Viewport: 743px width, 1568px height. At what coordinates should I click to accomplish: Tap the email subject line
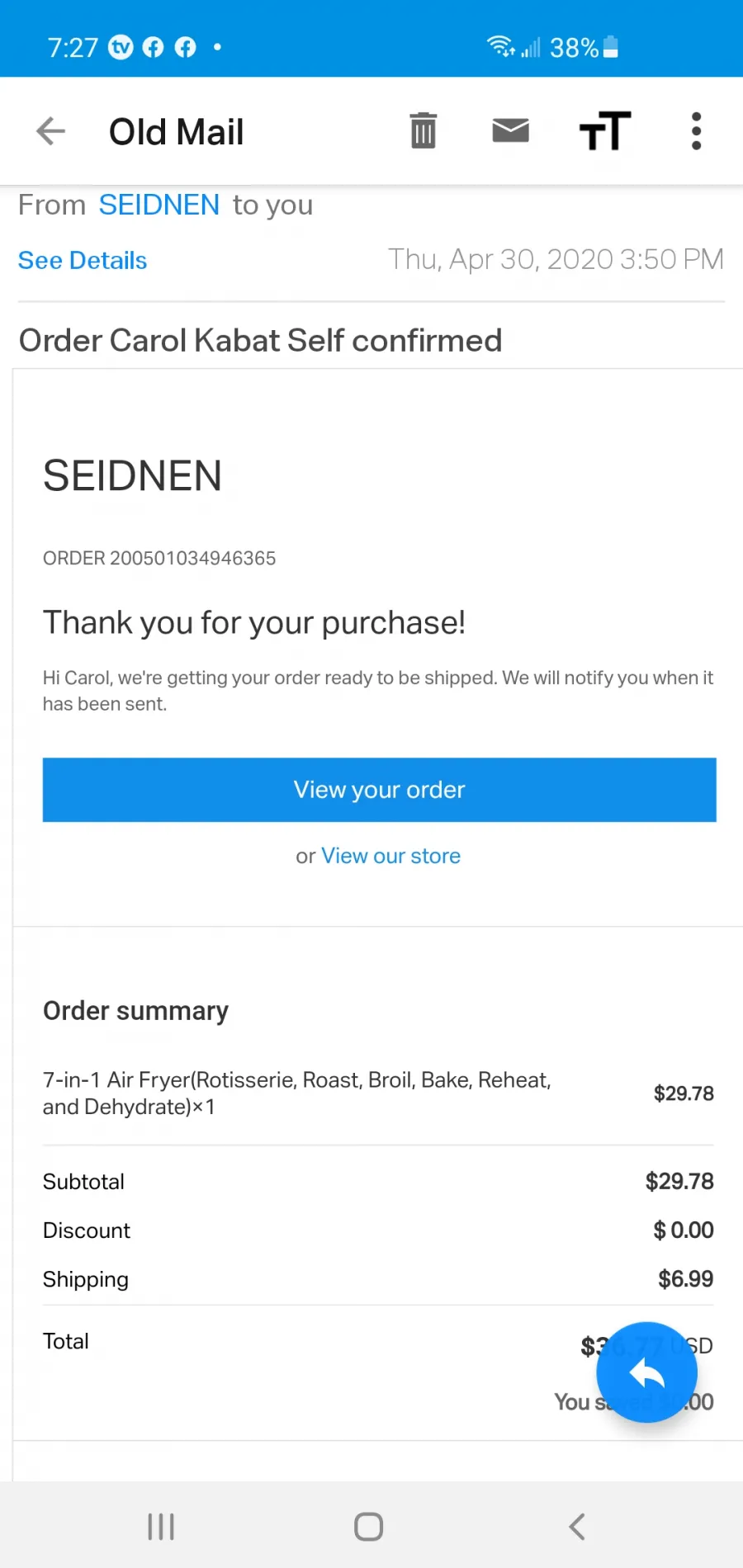pos(260,341)
